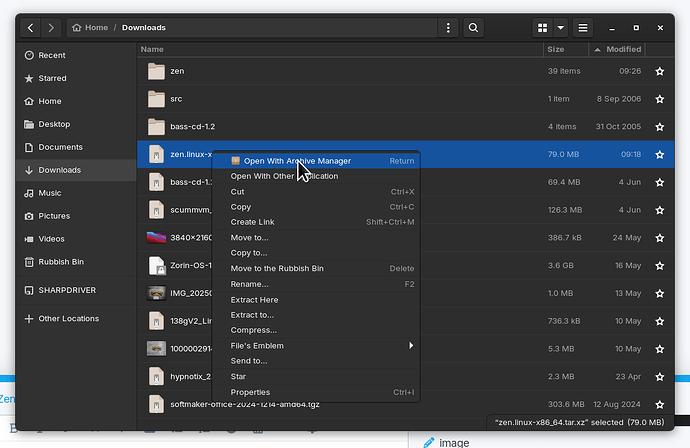
Task: Click Home in the path bar
Action: tap(90, 28)
